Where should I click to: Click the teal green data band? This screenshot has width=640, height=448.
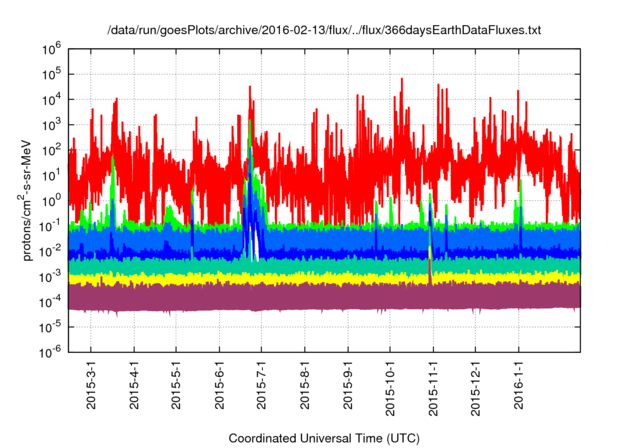[x=324, y=266]
